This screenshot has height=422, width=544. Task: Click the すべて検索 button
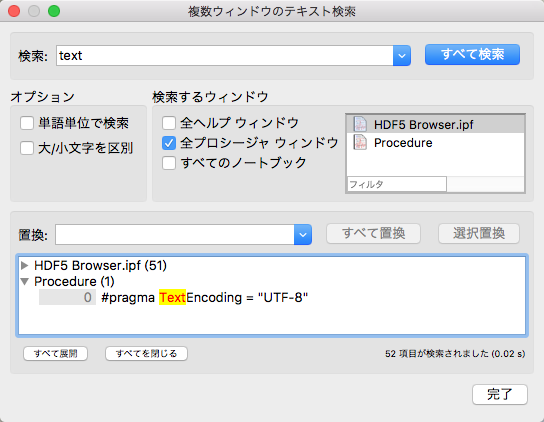pyautogui.click(x=472, y=54)
